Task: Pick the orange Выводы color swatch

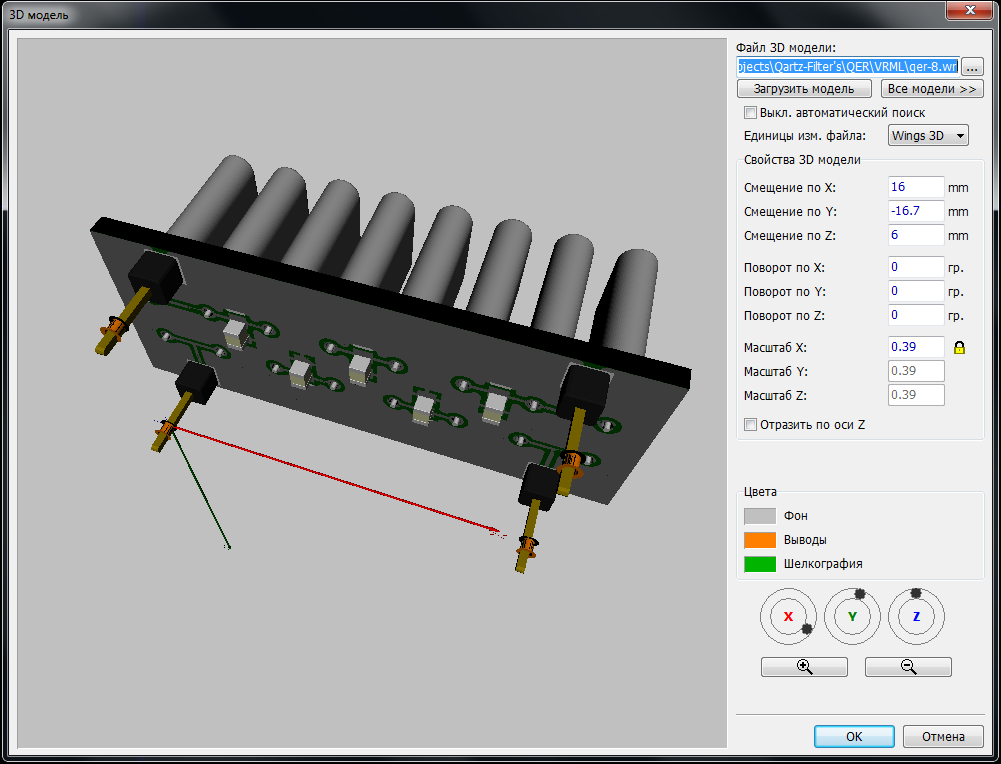Action: point(760,540)
